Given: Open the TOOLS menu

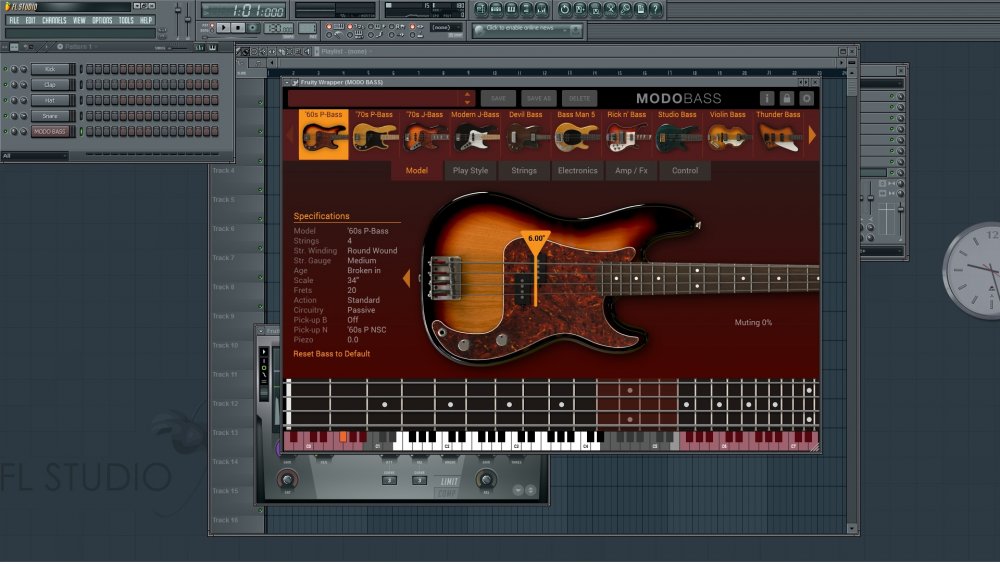Looking at the screenshot, I should pos(126,20).
